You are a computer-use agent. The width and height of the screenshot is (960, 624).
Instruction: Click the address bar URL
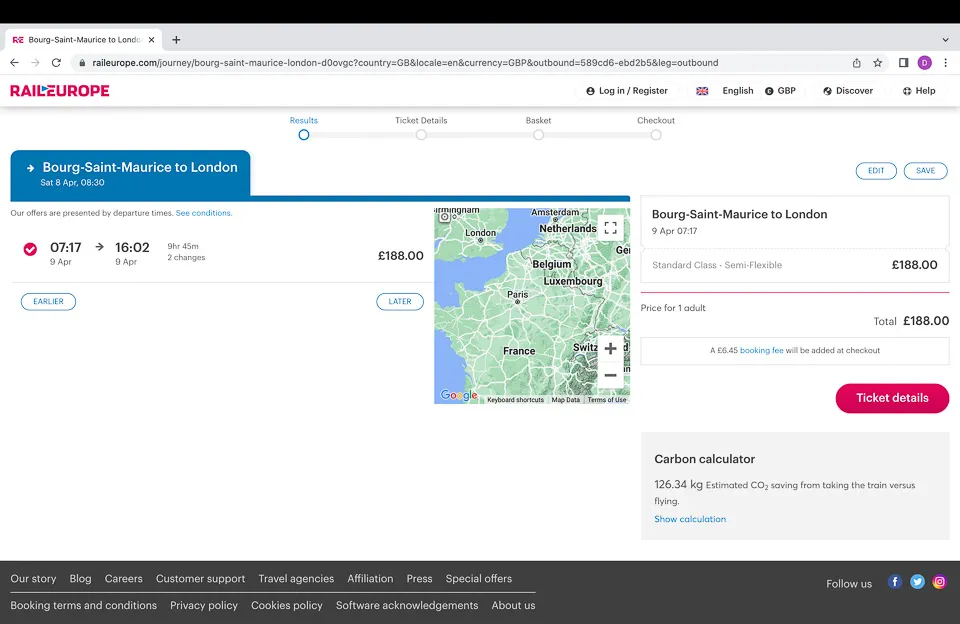(405, 62)
